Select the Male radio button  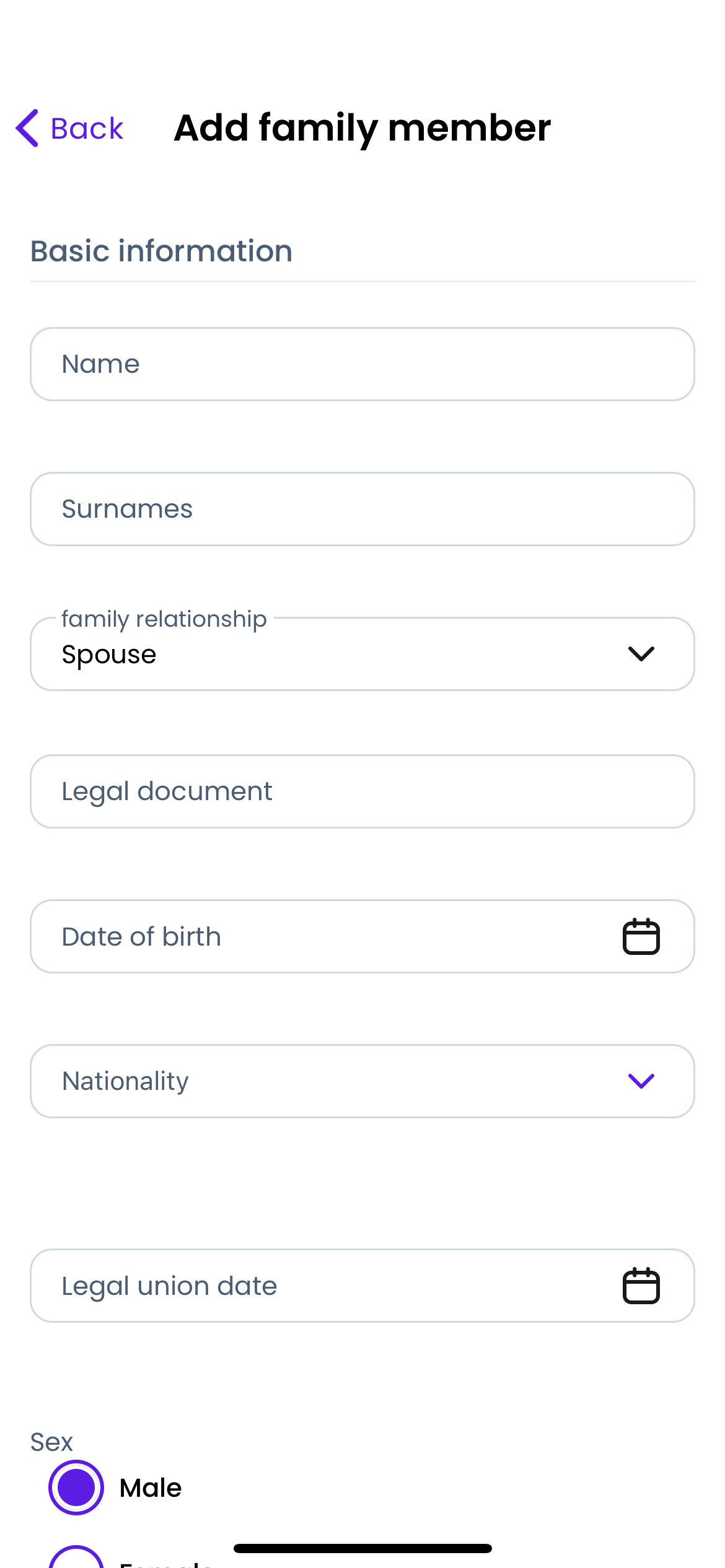point(76,1487)
